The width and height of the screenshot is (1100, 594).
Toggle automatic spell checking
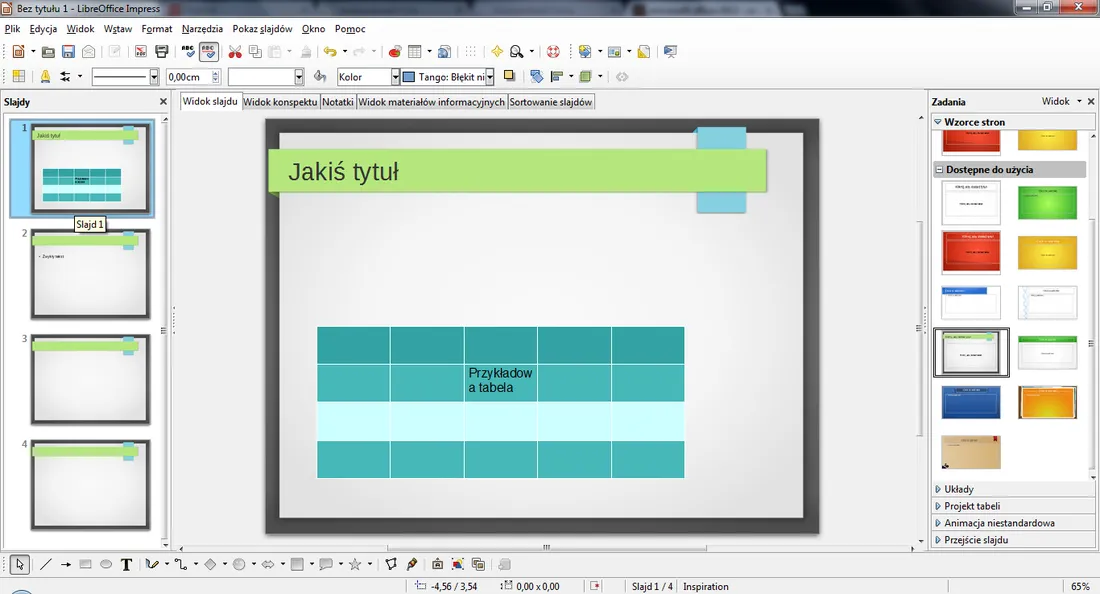click(209, 52)
